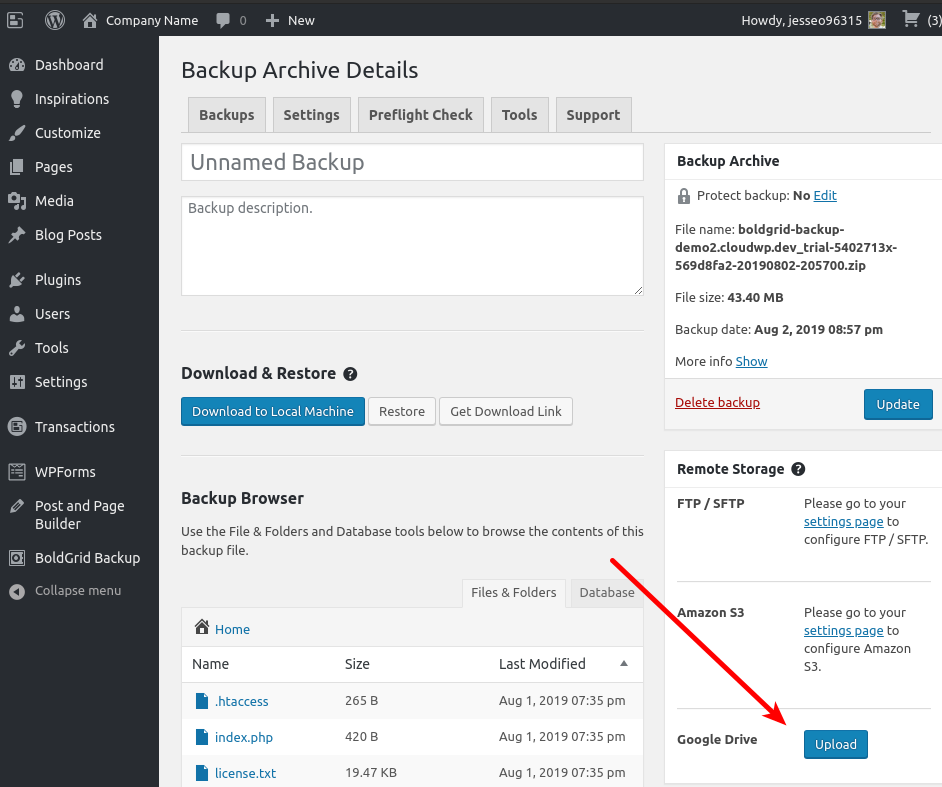The image size is (942, 787).
Task: Open the BoldGrid icon at the top left
Action: [x=14, y=19]
